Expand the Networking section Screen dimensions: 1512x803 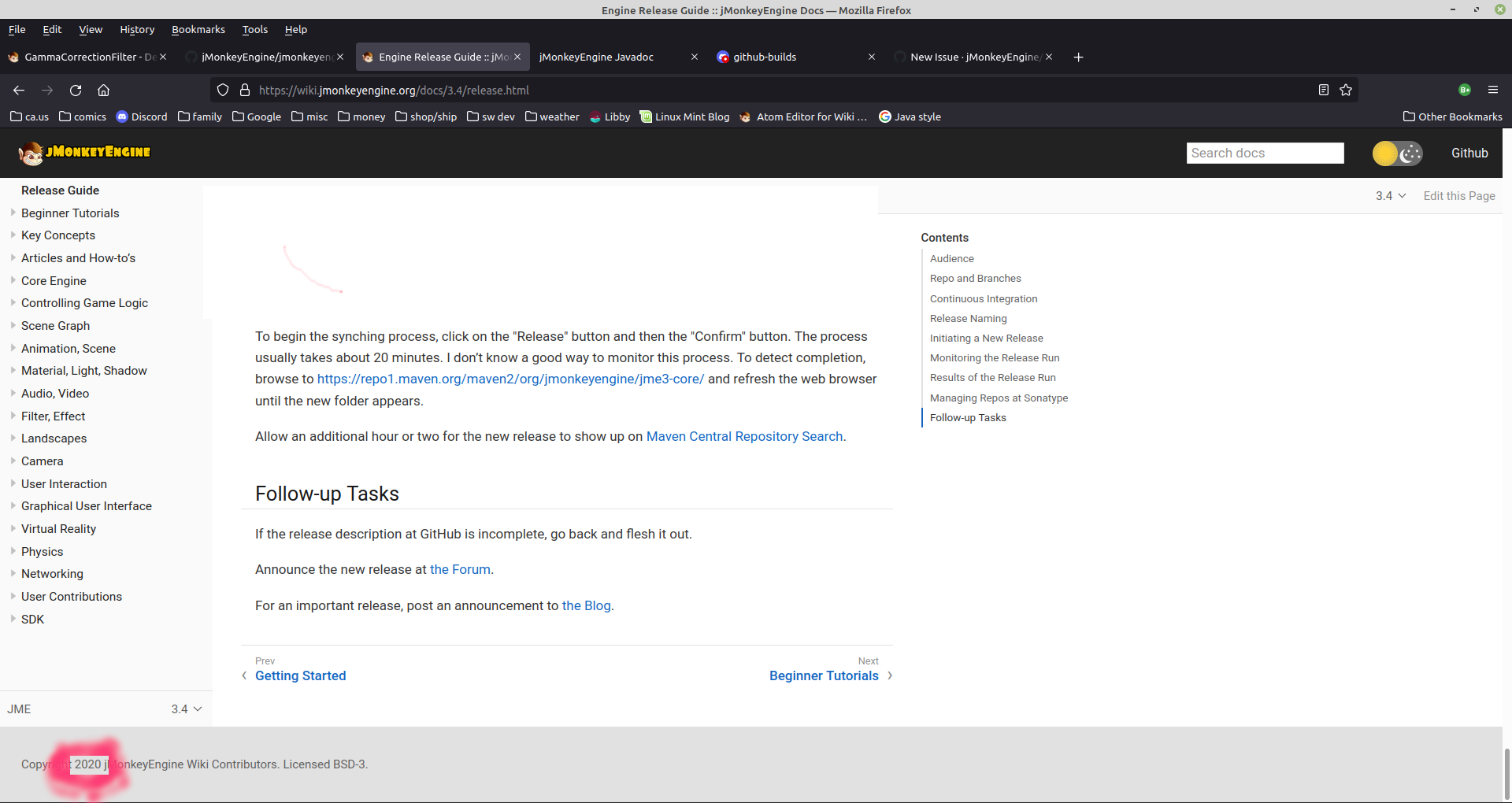tap(13, 573)
